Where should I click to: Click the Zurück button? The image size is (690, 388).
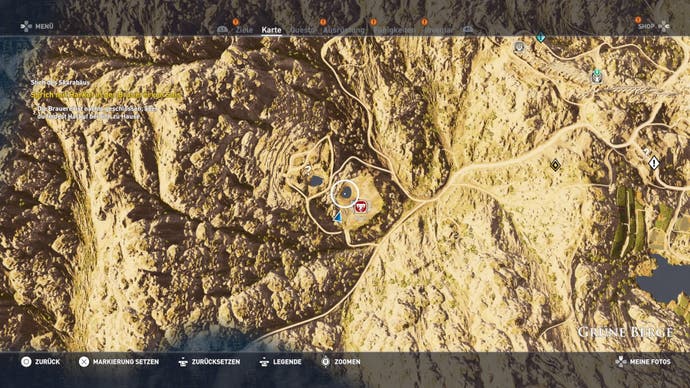(40, 362)
